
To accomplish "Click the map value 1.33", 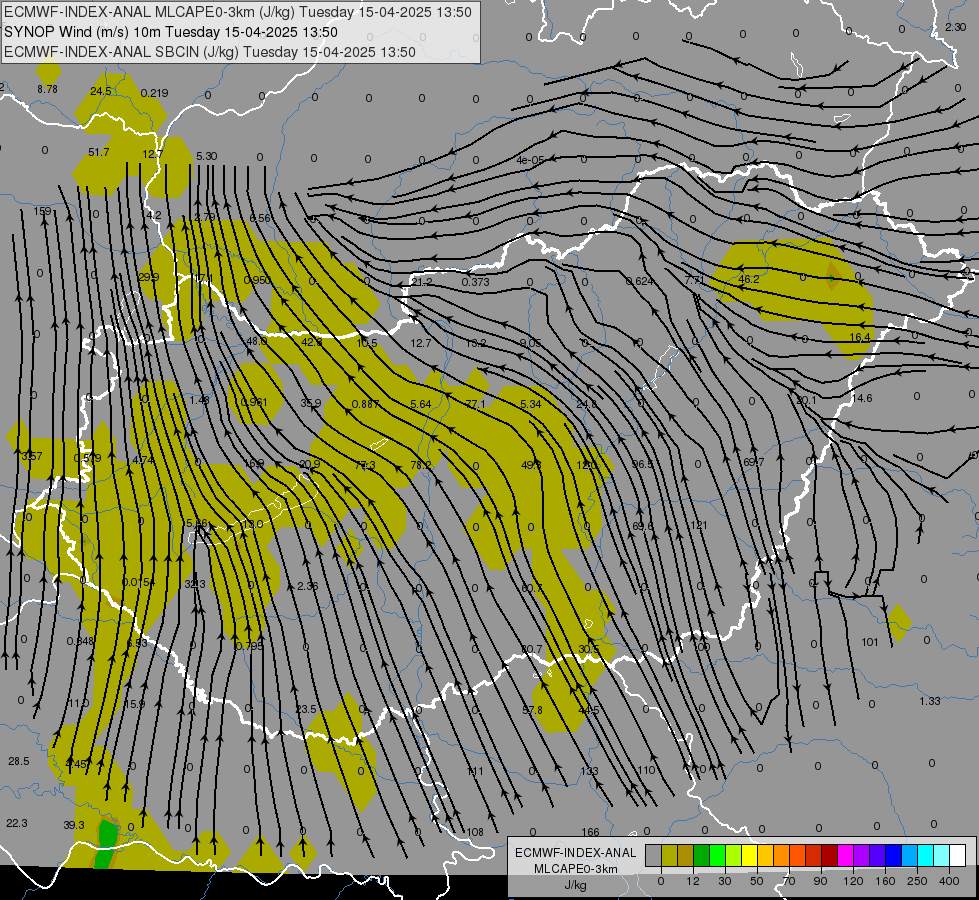I will [930, 701].
